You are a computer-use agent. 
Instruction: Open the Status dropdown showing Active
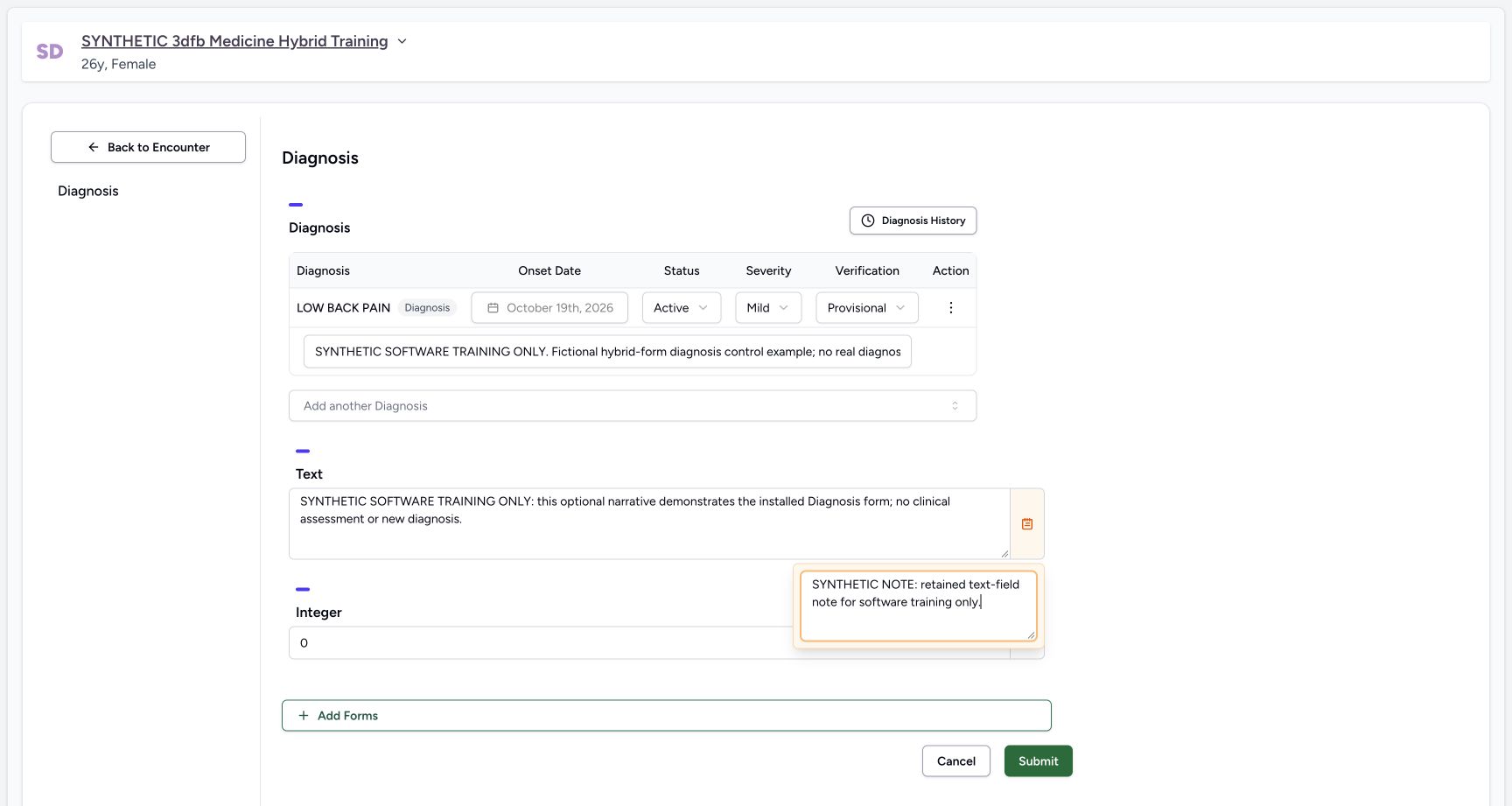tap(682, 308)
